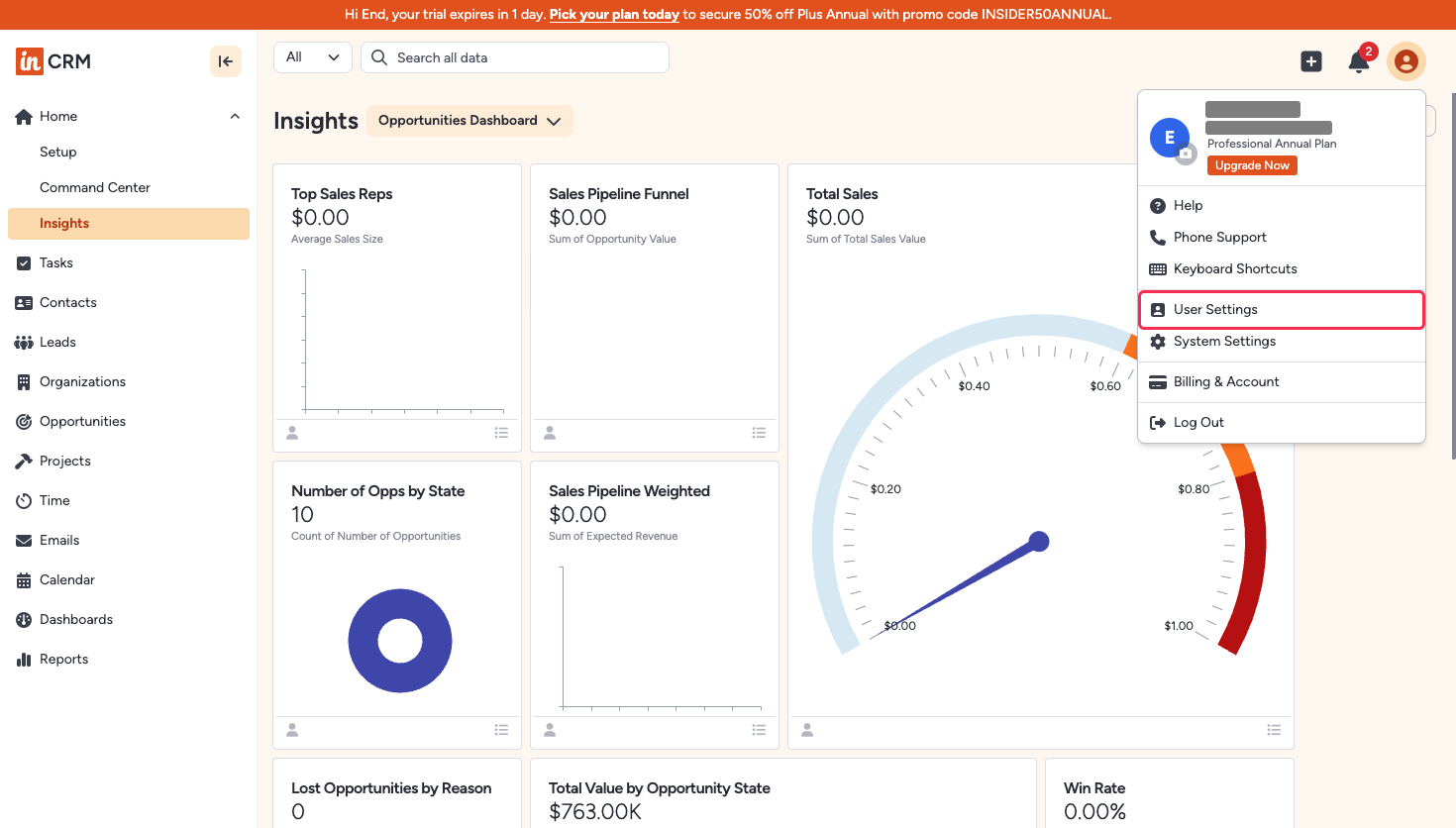The image size is (1456, 828).
Task: Click the Search all data field
Action: point(515,57)
